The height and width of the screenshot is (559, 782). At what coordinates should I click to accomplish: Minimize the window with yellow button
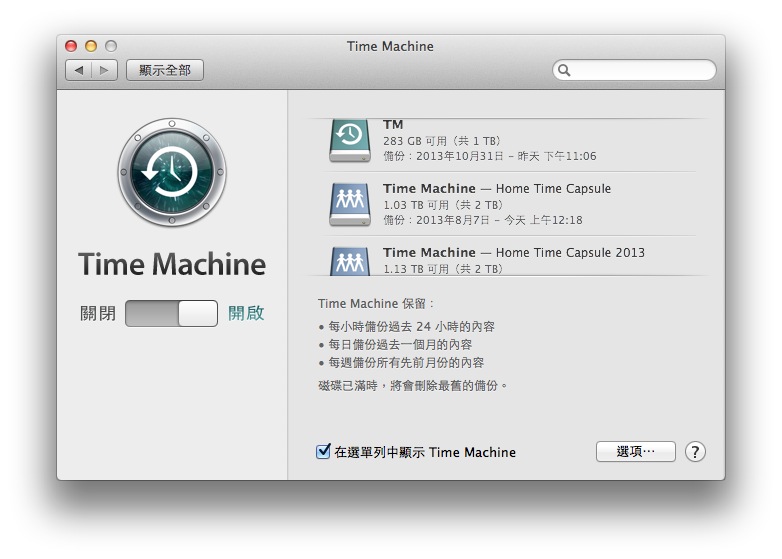(91, 46)
